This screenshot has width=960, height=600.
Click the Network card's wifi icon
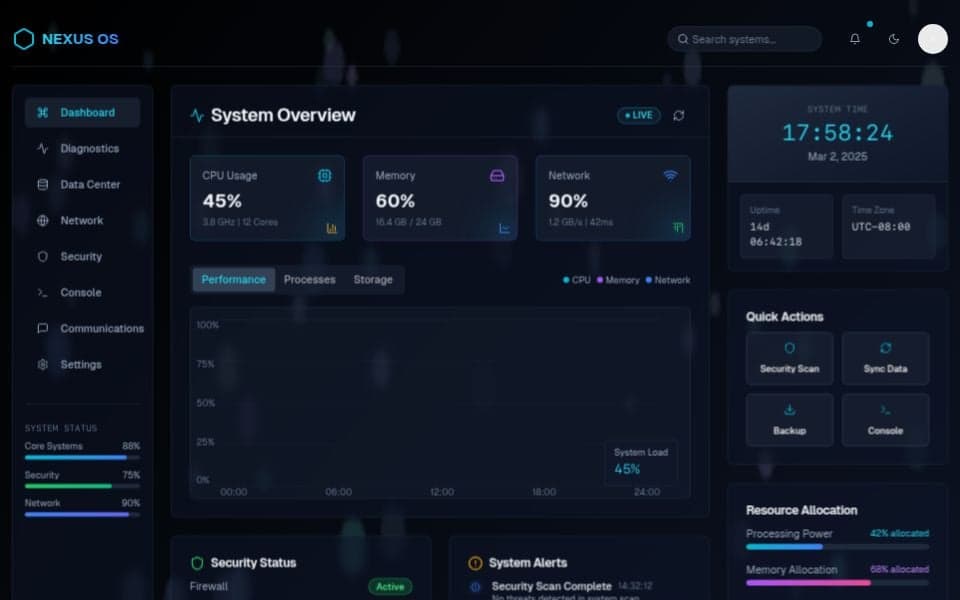(x=670, y=175)
